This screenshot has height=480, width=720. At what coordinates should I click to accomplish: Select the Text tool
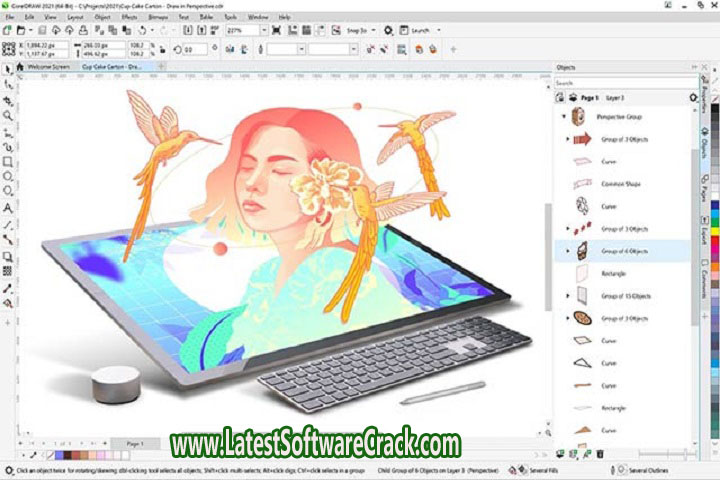pos(8,208)
